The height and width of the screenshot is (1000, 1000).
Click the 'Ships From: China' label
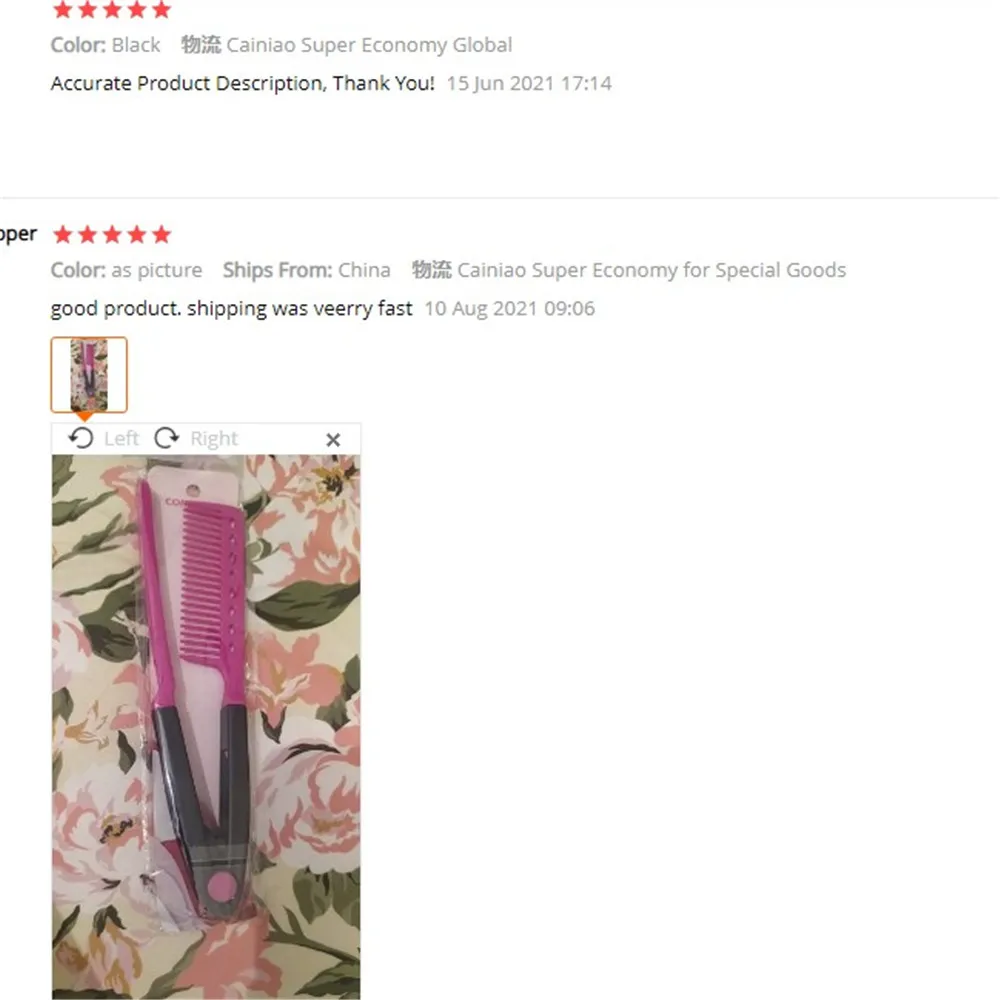pos(307,270)
